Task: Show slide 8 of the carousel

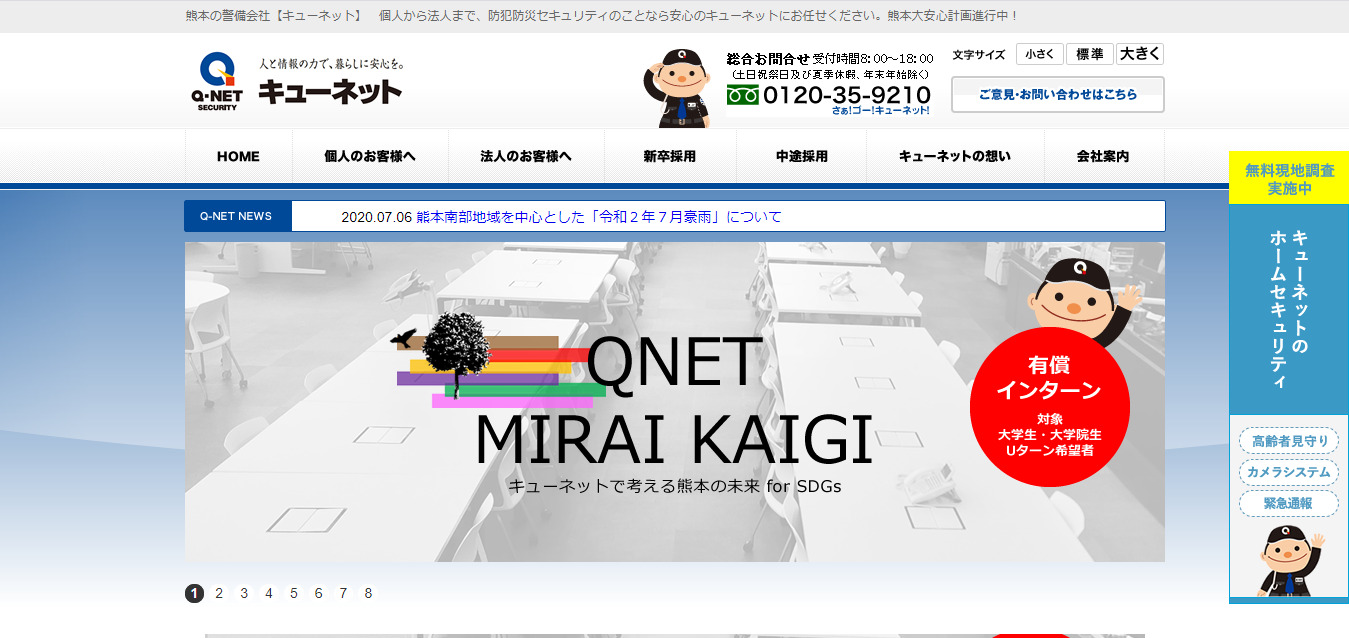Action: [368, 593]
